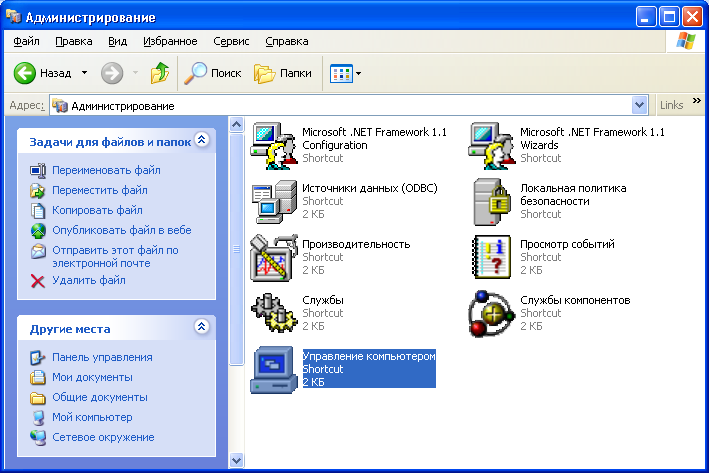Open the Панель управления link
The height and width of the screenshot is (473, 709).
[x=102, y=357]
